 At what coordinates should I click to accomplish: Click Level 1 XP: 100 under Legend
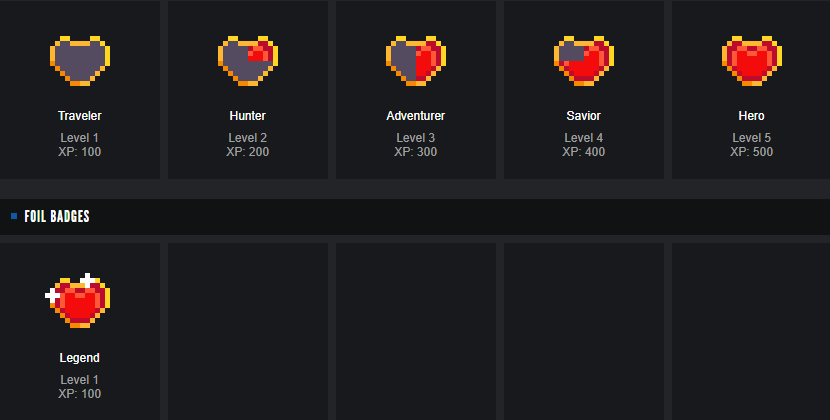coord(79,387)
